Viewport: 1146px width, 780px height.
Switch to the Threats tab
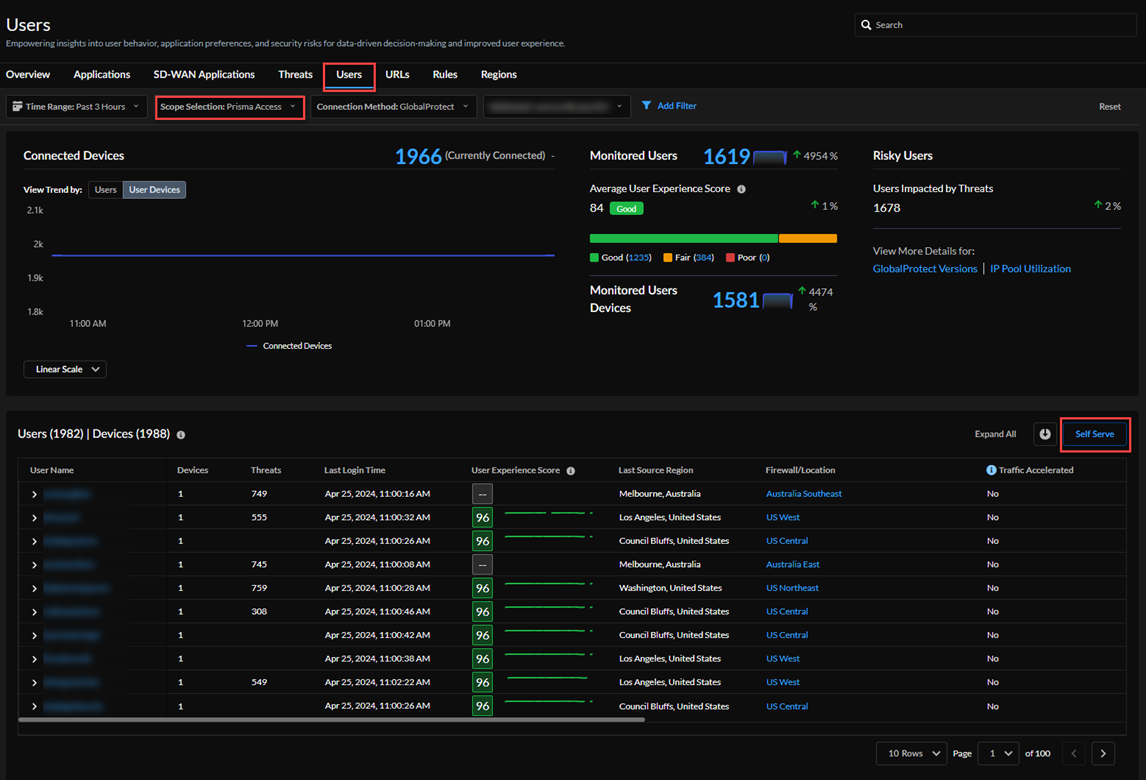[x=295, y=75]
